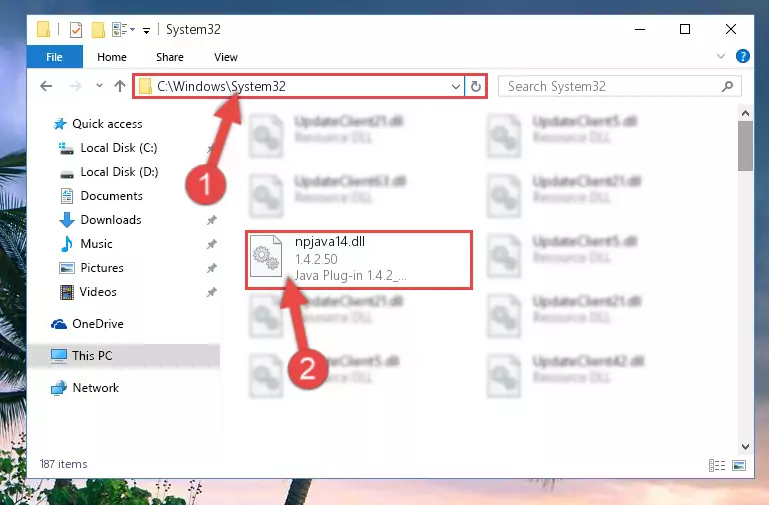Click the Downloads blue arrow icon
This screenshot has width=769, height=505.
click(67, 220)
